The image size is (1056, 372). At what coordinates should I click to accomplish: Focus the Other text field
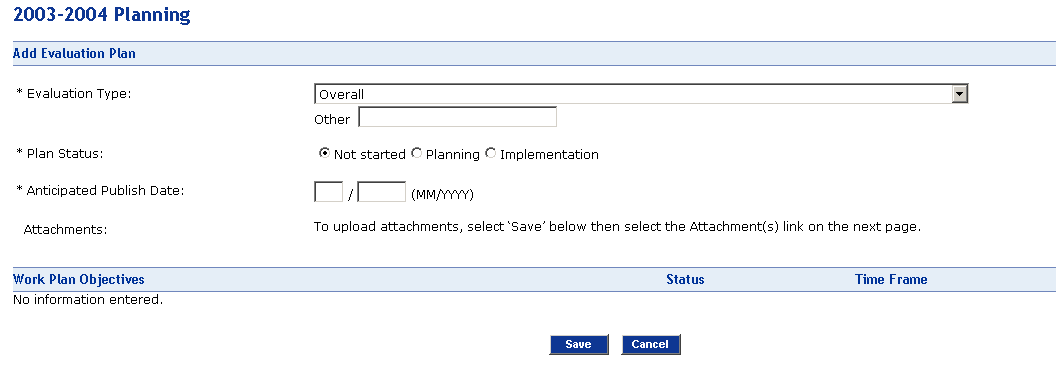point(457,118)
